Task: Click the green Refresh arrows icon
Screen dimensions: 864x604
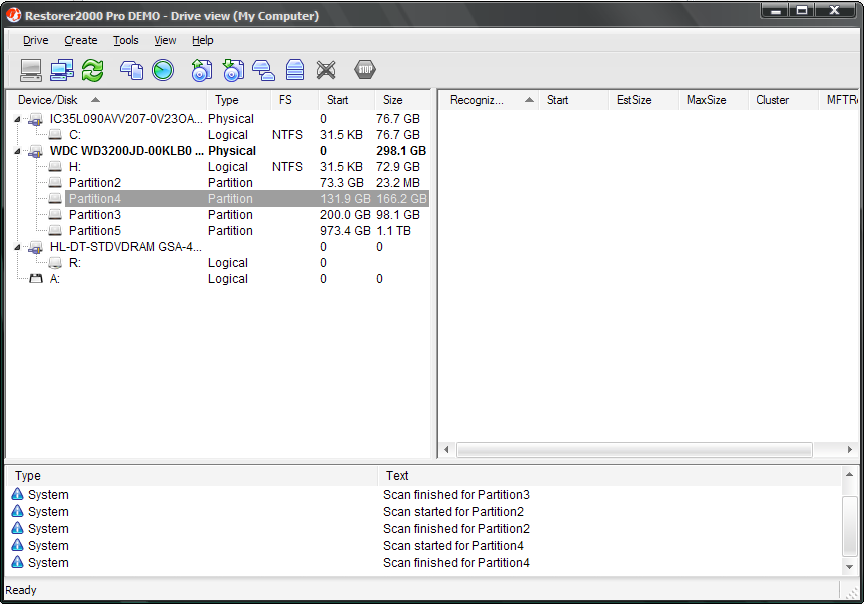Action: click(93, 70)
